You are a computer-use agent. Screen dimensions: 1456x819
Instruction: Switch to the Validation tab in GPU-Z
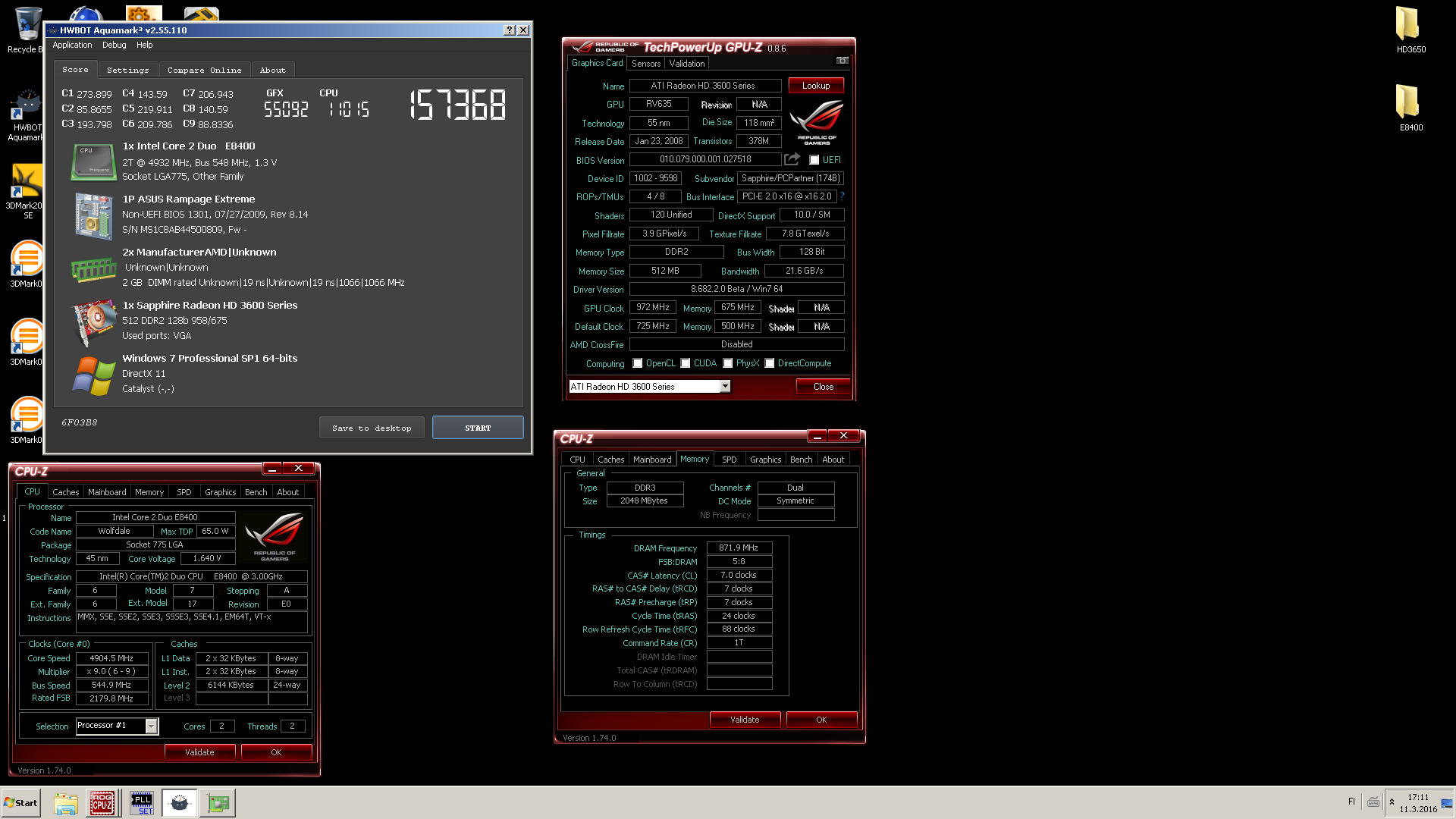tap(687, 64)
